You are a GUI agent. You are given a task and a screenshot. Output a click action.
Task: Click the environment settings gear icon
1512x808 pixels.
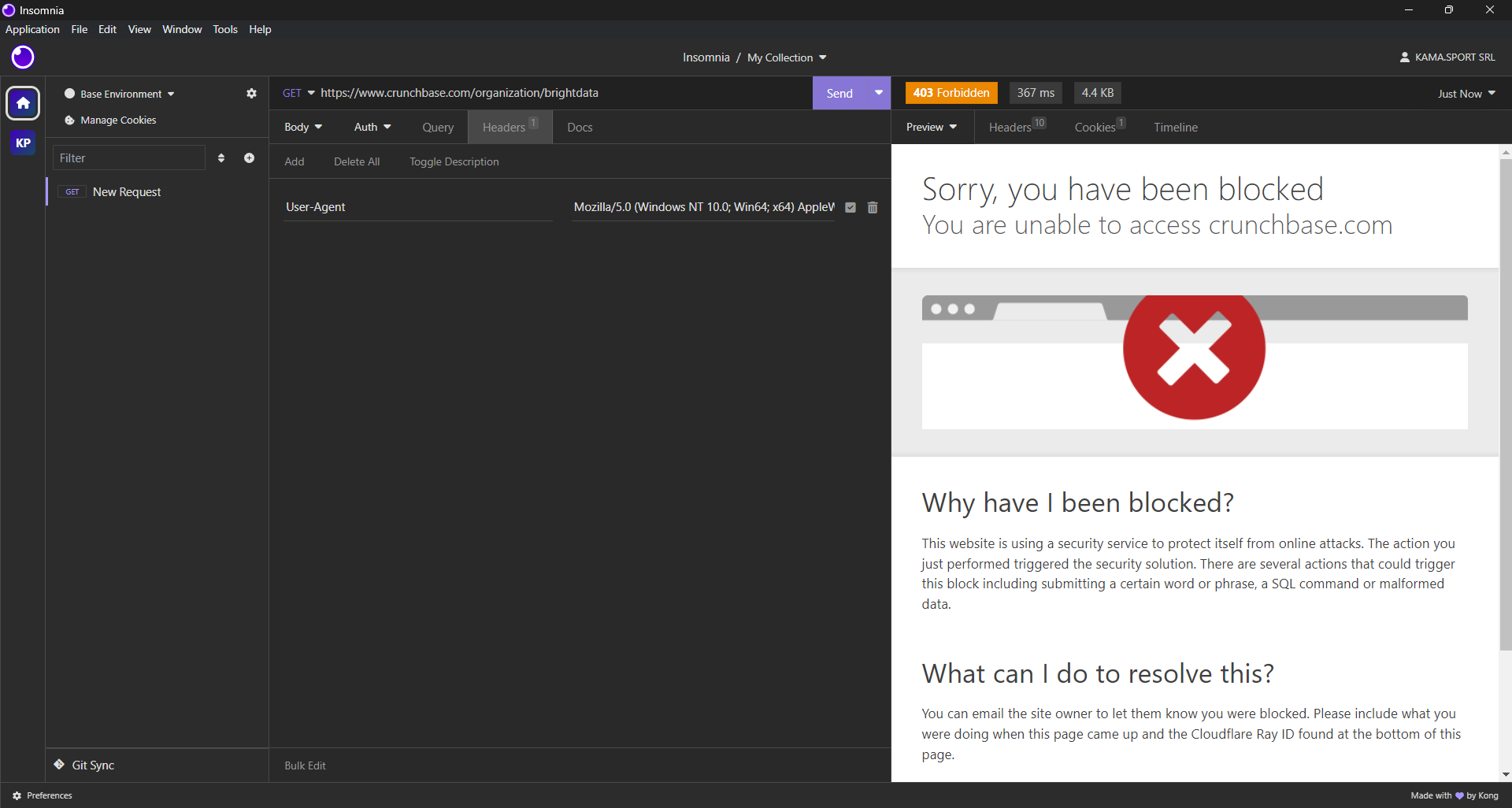click(250, 93)
